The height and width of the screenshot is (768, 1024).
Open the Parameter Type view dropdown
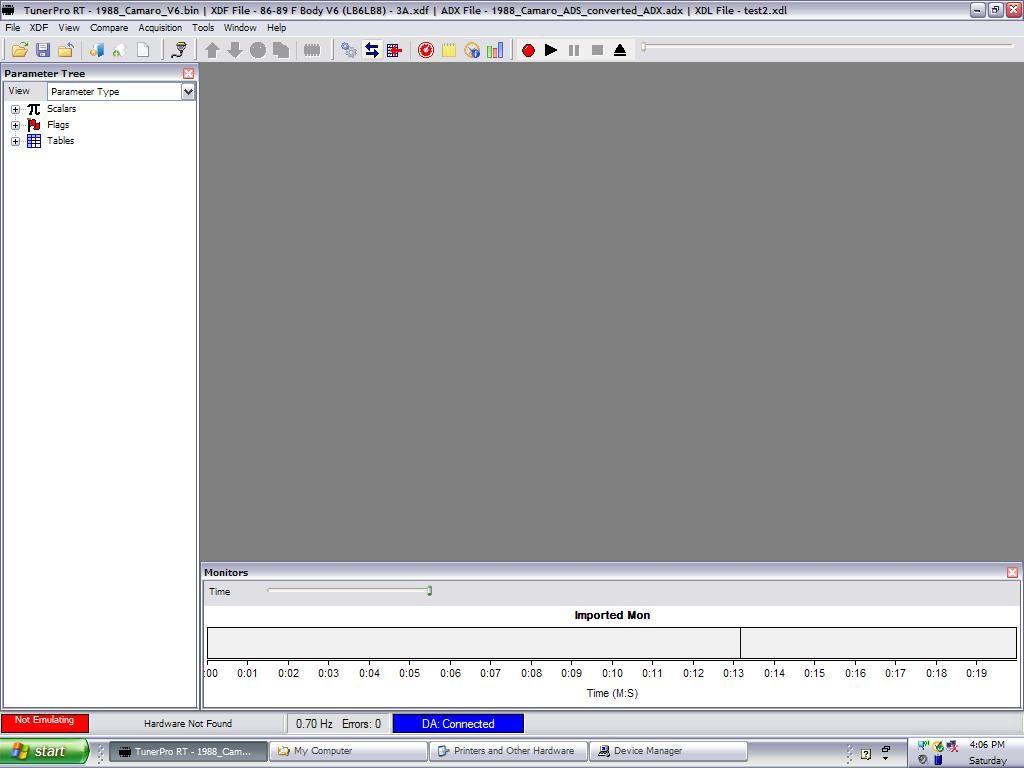[187, 91]
